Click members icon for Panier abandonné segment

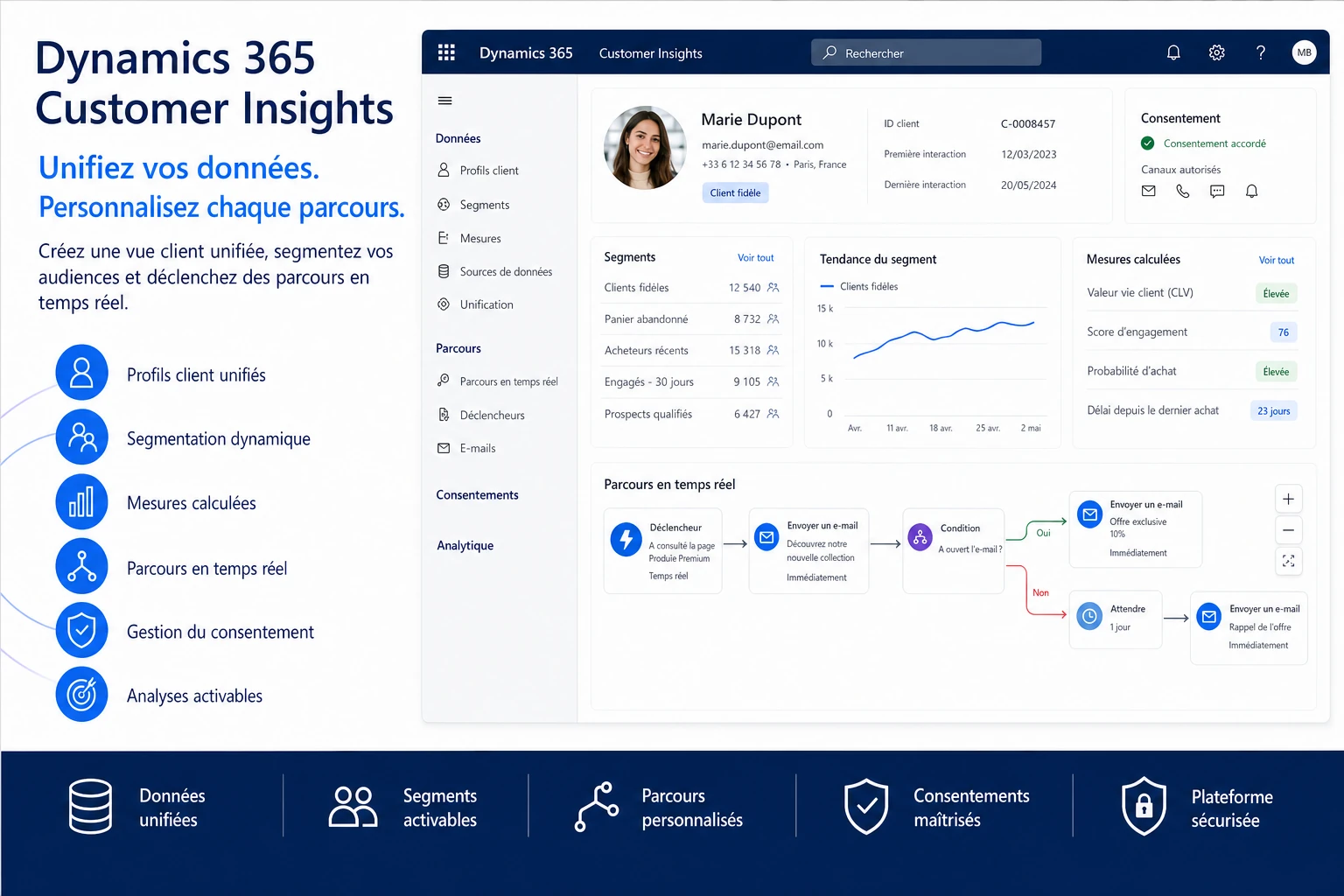(x=773, y=319)
